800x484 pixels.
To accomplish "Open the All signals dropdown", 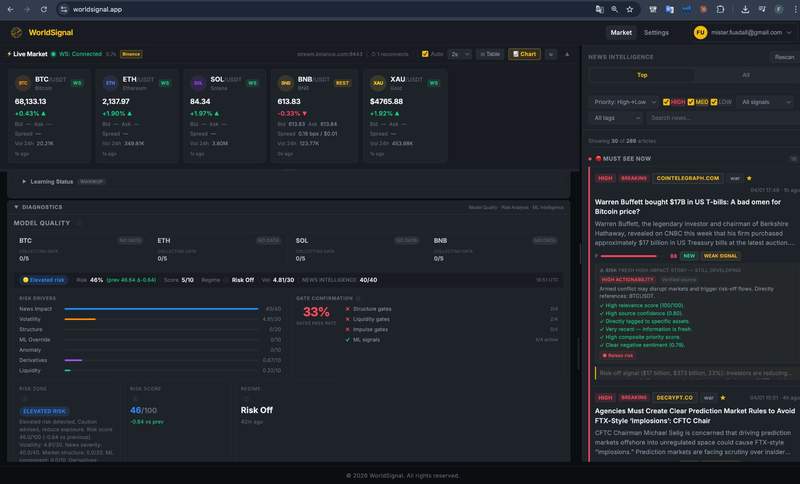I will coord(766,102).
